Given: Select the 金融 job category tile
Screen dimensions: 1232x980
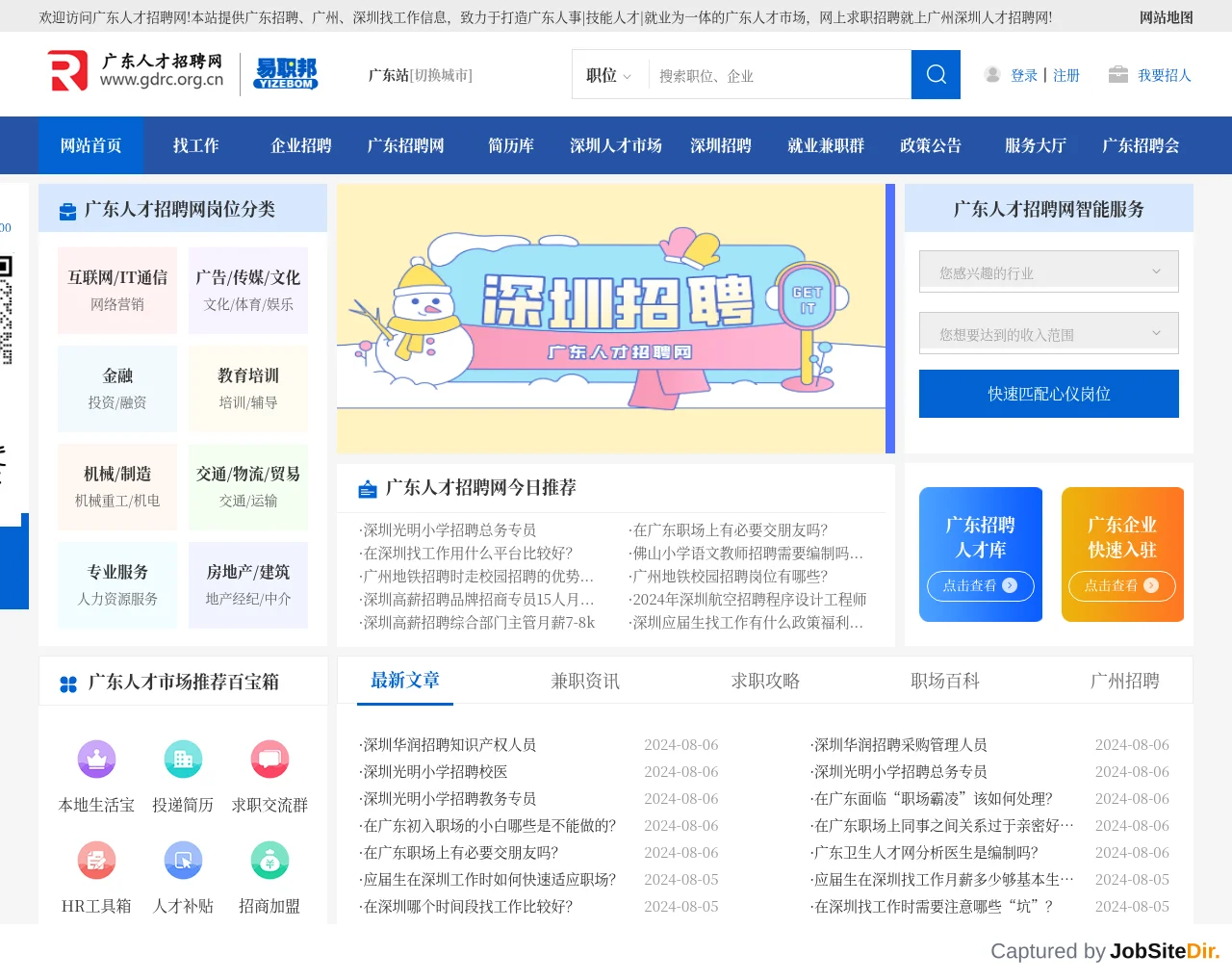Looking at the screenshot, I should [117, 389].
